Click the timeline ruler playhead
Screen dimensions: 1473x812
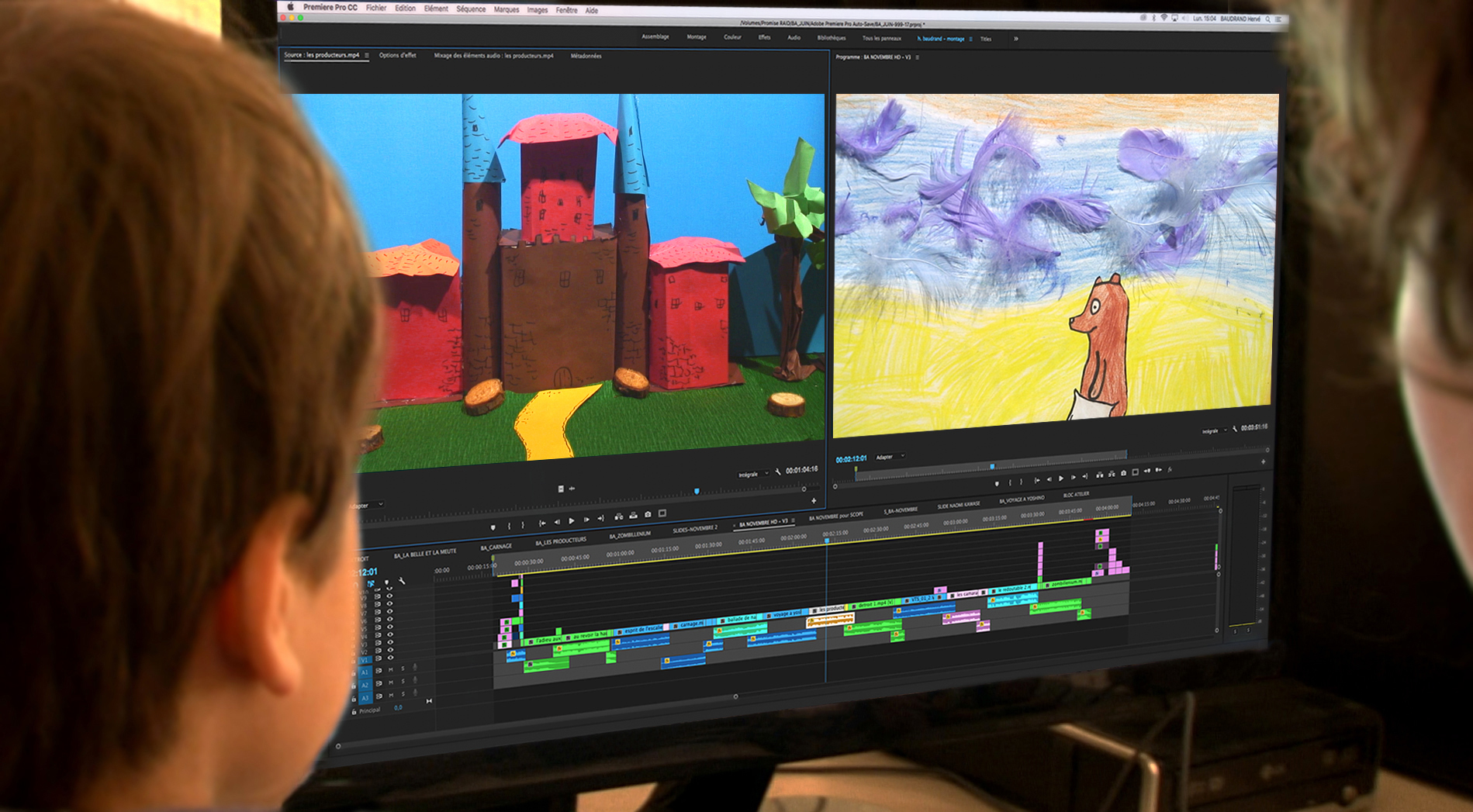[x=826, y=541]
